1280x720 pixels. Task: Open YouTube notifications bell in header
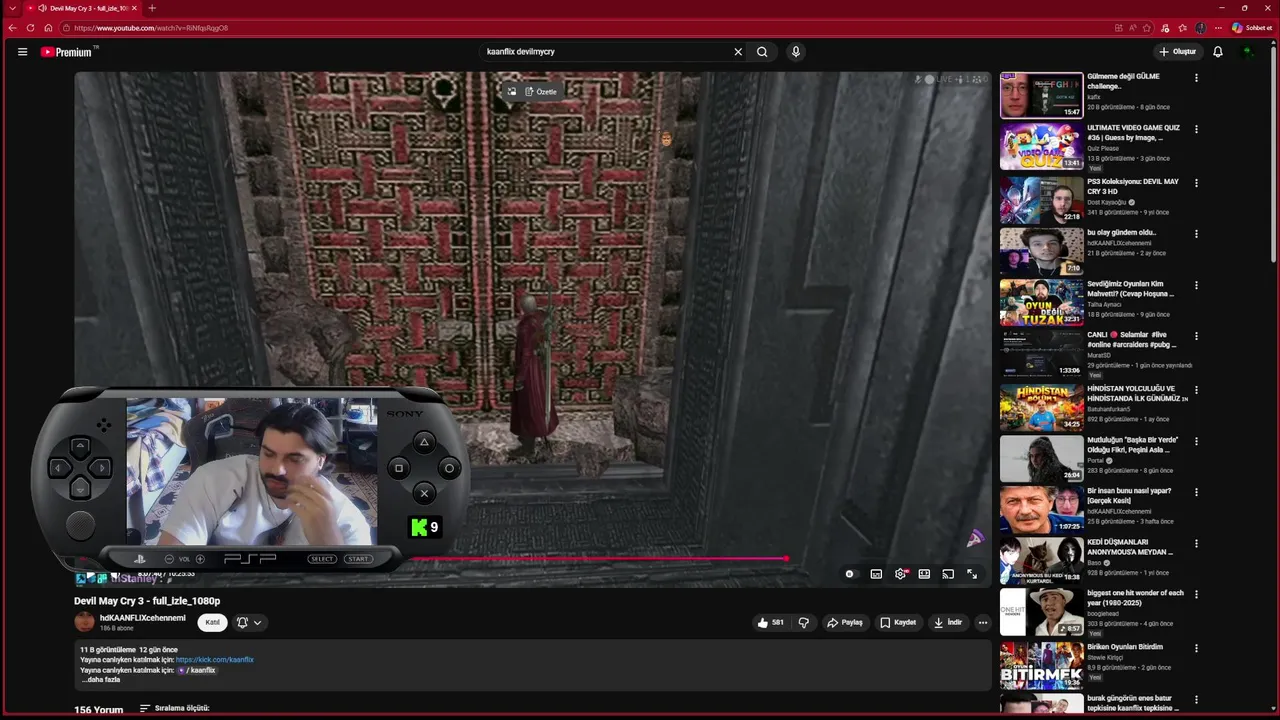[1218, 52]
